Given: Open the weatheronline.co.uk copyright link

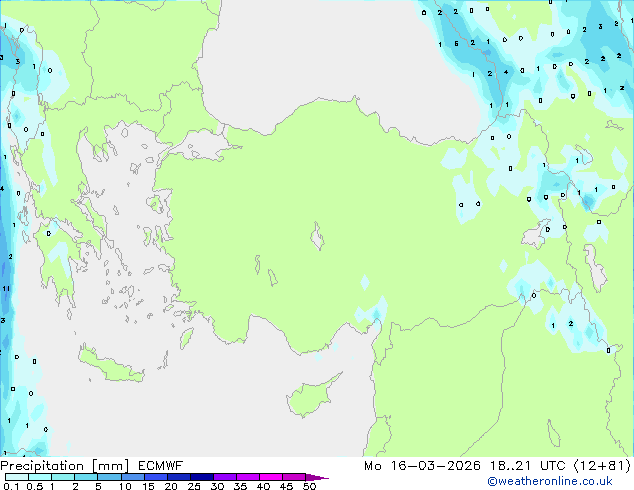Looking at the screenshot, I should point(549,481).
